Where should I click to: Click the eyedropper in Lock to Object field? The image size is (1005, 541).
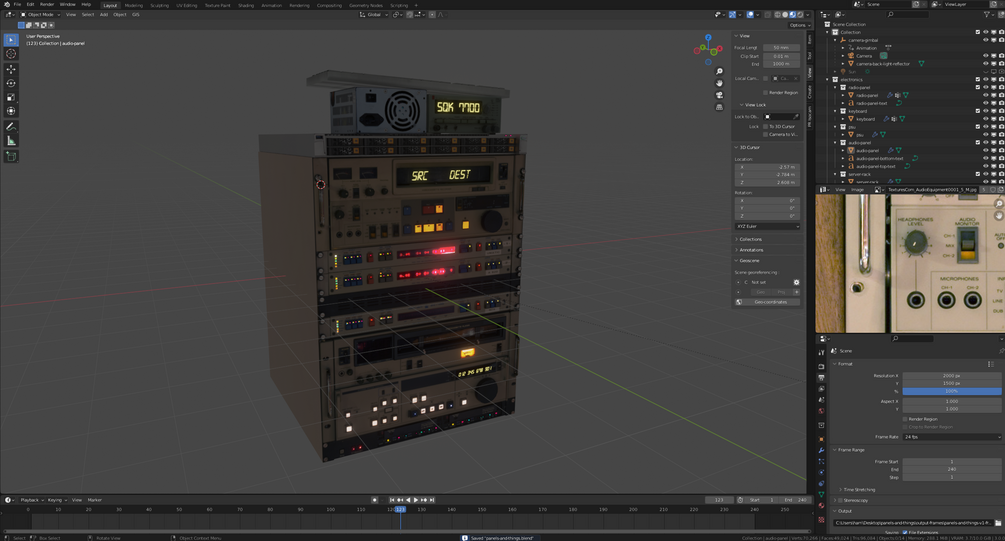pyautogui.click(x=795, y=117)
